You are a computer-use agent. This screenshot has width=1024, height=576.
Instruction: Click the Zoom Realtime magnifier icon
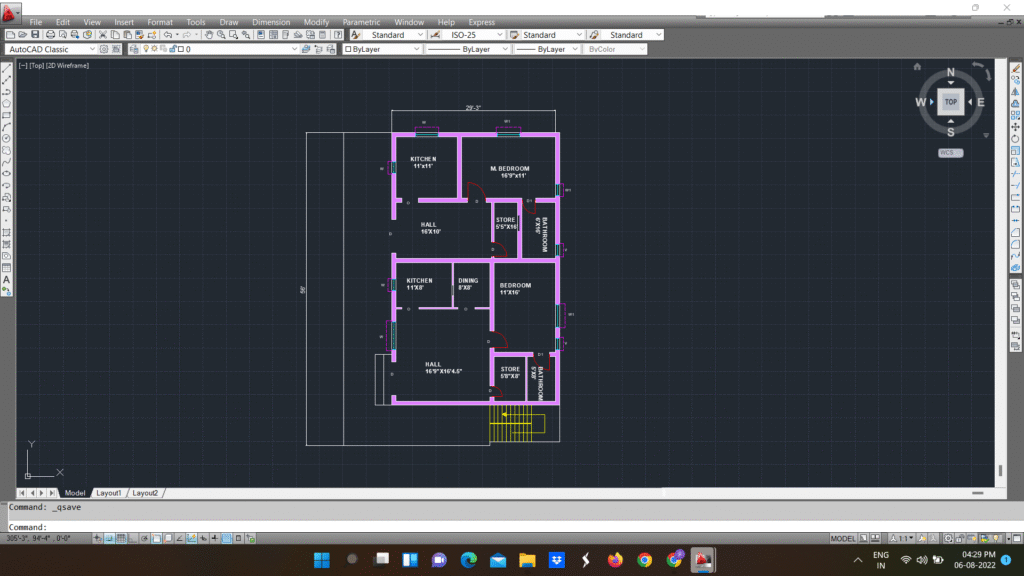[x=221, y=35]
